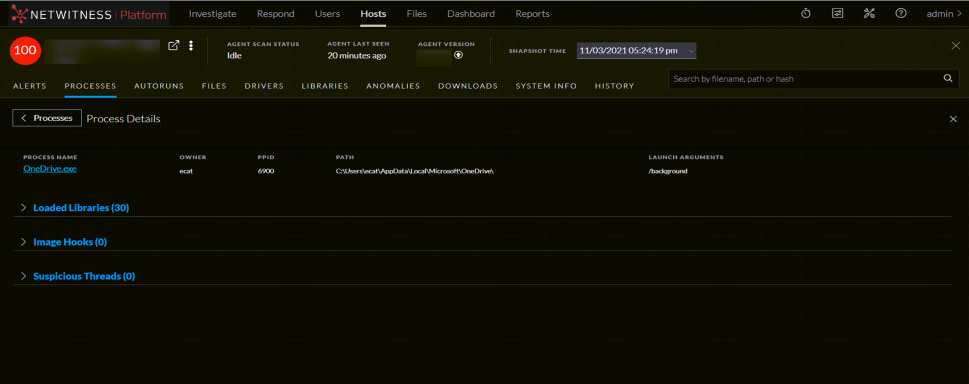The image size is (969, 384).
Task: Switch to the Drivers tab
Action: 264,86
